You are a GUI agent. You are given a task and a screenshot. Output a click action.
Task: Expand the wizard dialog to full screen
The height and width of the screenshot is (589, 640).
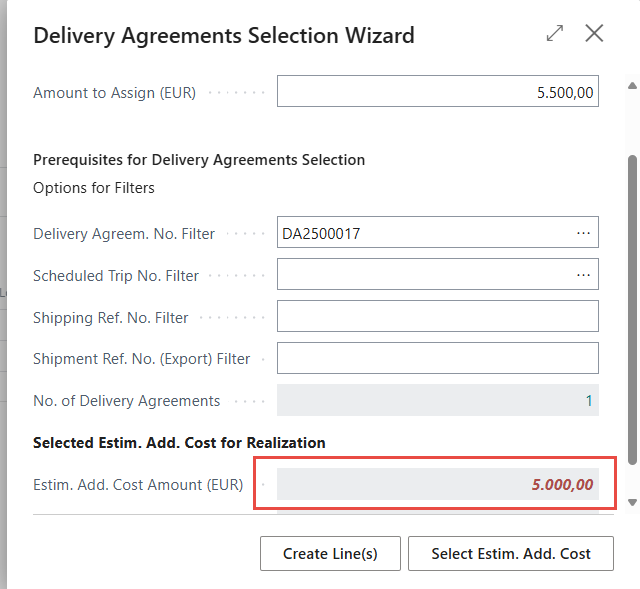click(x=555, y=34)
